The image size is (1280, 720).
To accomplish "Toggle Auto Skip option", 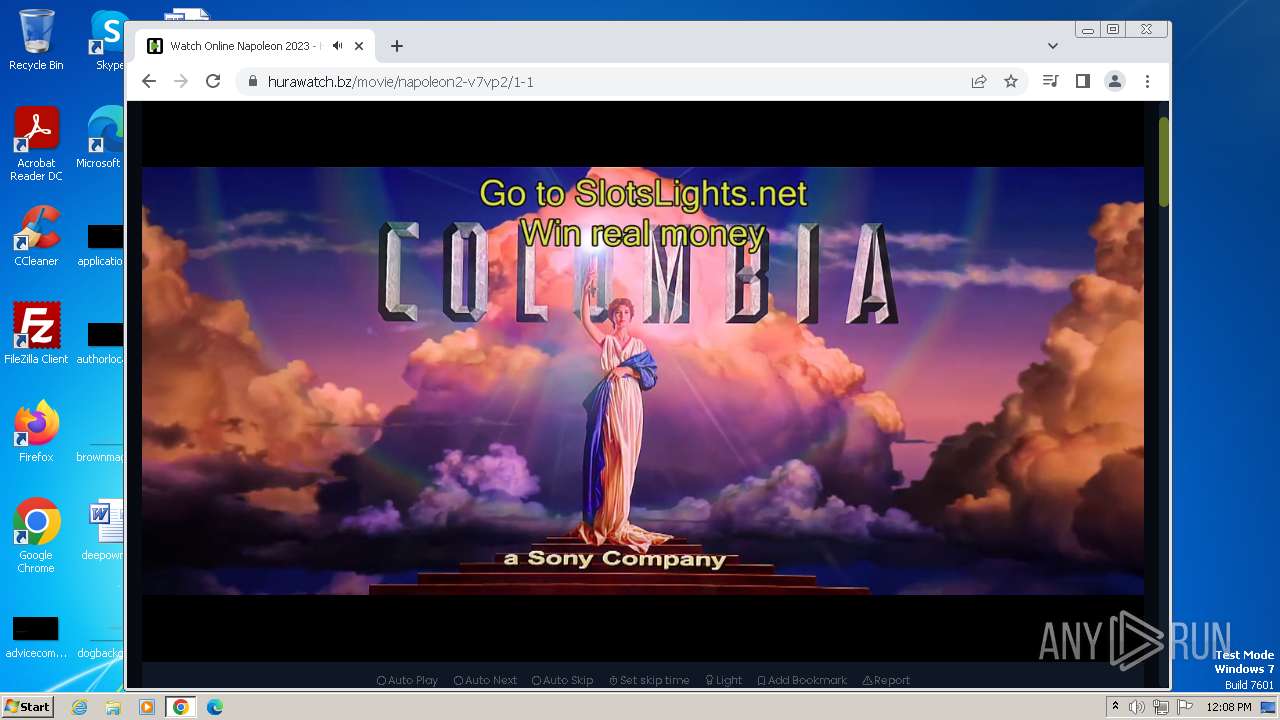I will [562, 680].
